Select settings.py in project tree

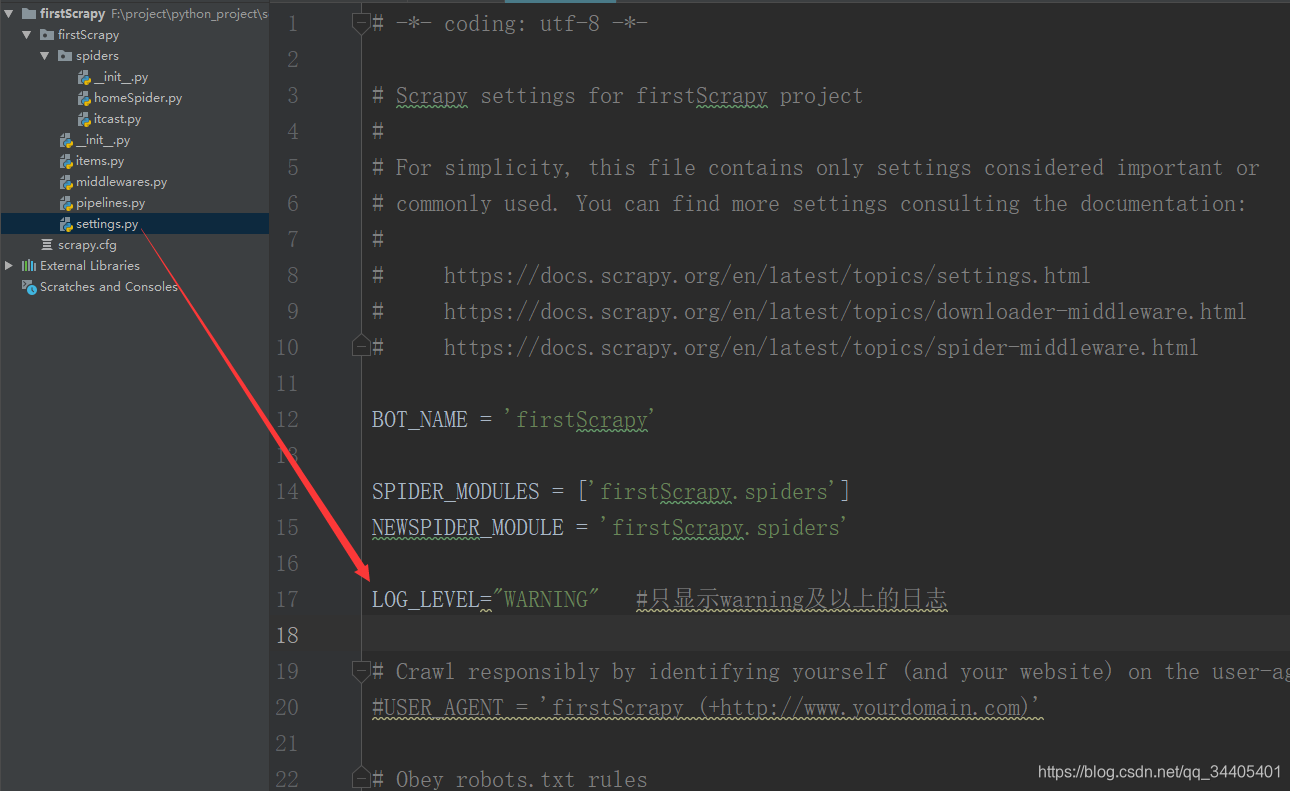107,224
